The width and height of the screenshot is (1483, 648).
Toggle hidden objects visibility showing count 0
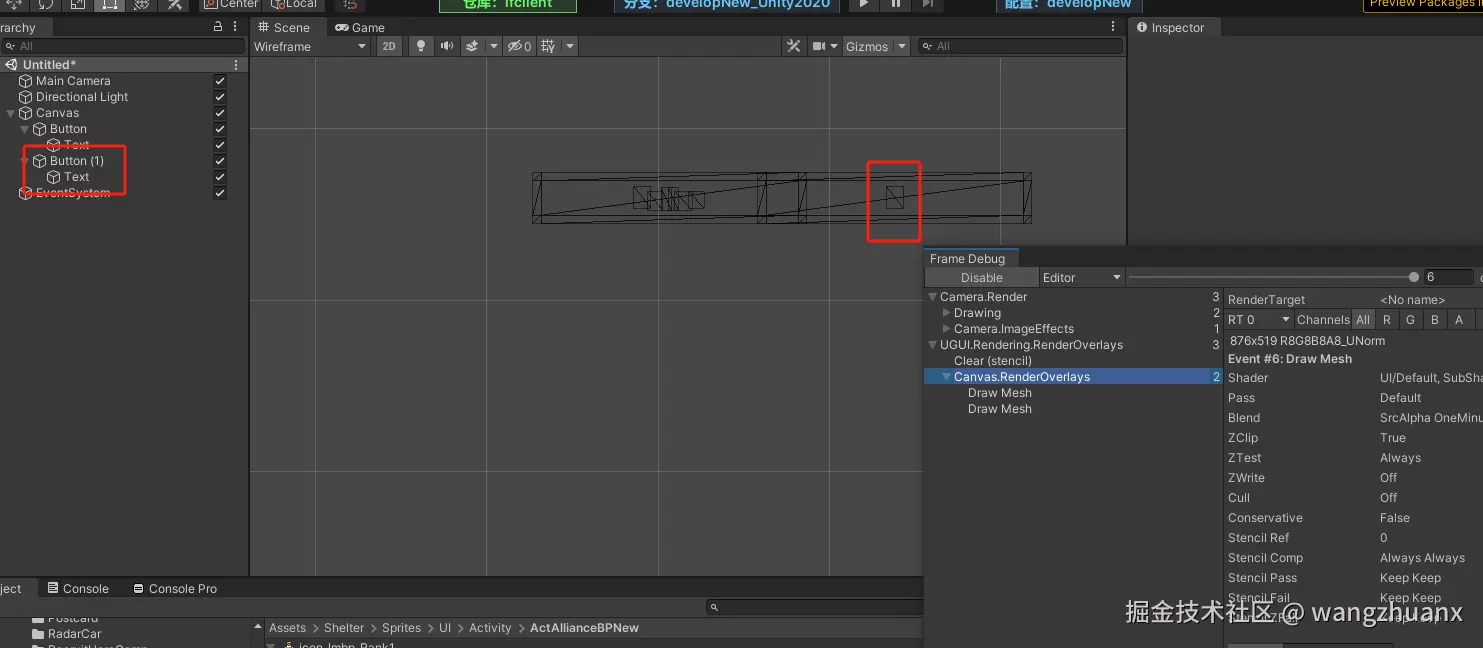click(x=519, y=46)
